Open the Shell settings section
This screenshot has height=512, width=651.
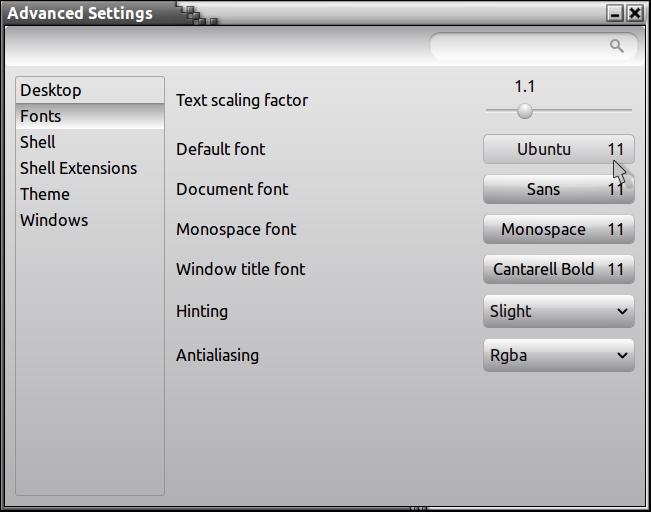(38, 142)
